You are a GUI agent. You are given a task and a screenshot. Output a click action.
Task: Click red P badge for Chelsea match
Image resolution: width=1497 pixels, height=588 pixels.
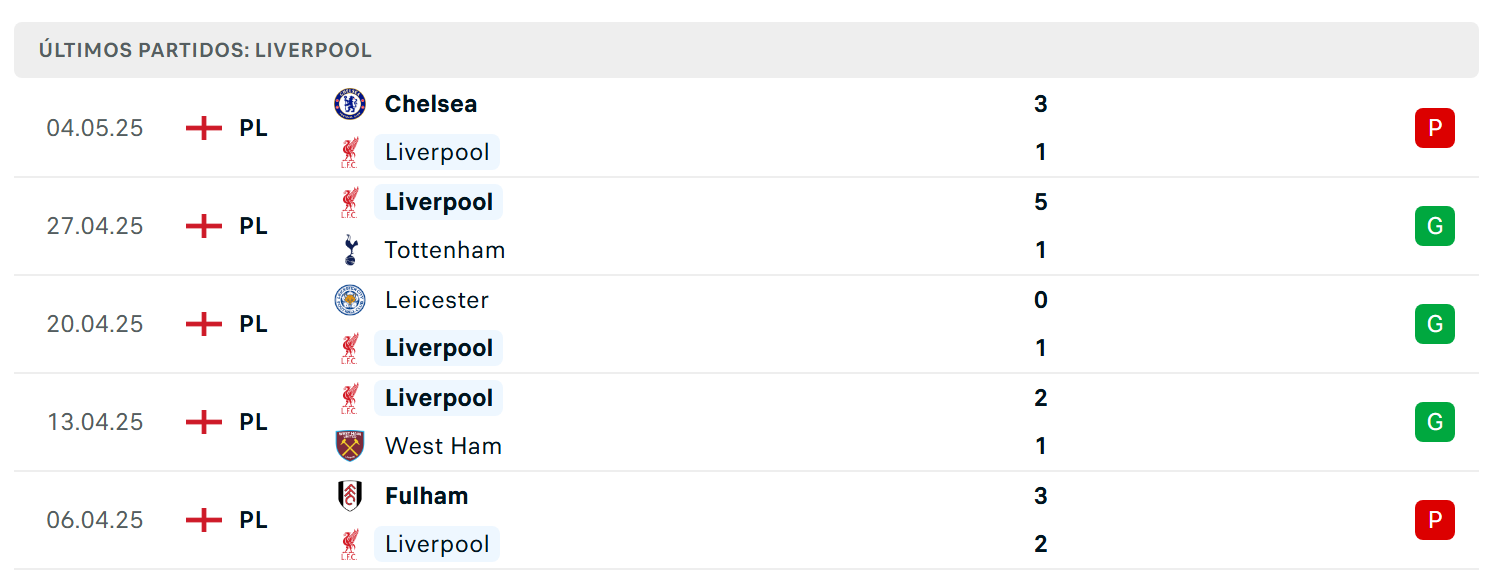pyautogui.click(x=1435, y=128)
